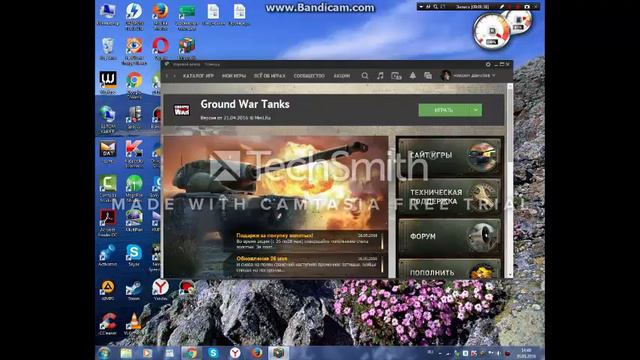The height and width of the screenshot is (360, 640).
Task: Open Kaspersky desktop shortcut
Action: point(134,153)
